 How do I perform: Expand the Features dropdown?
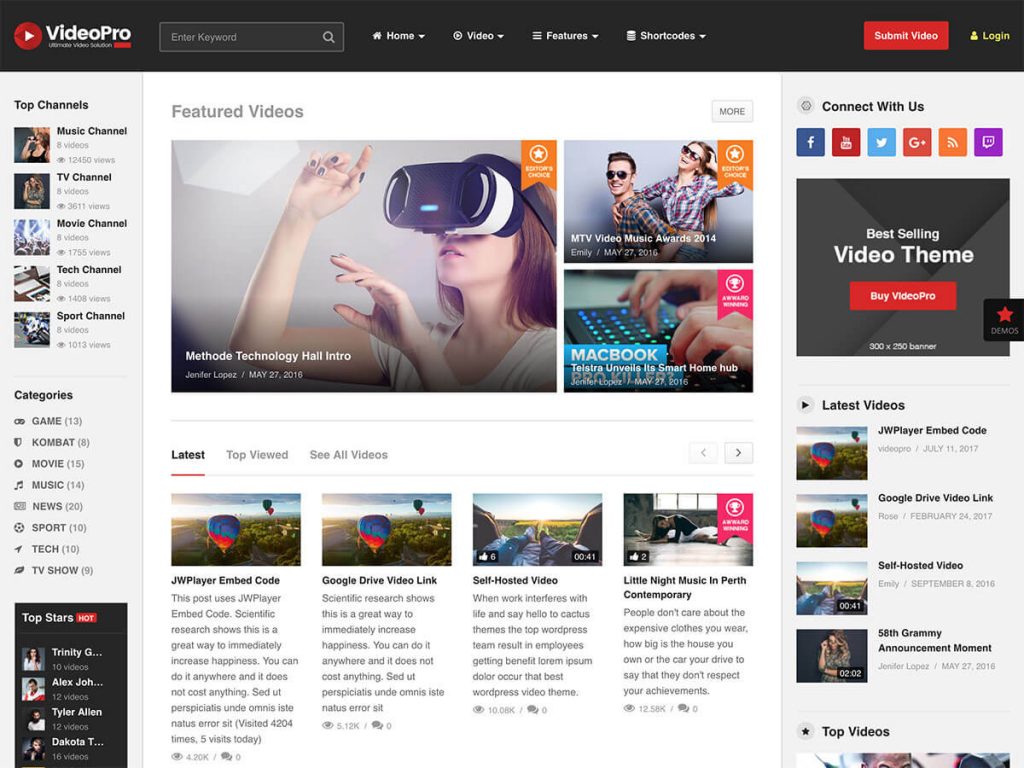click(564, 35)
